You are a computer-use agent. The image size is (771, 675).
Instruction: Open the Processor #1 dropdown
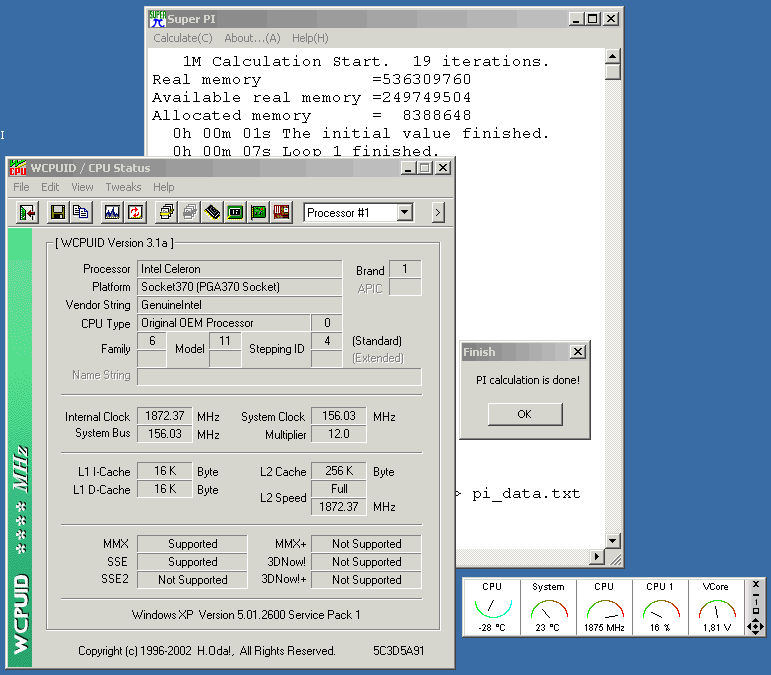click(x=404, y=212)
